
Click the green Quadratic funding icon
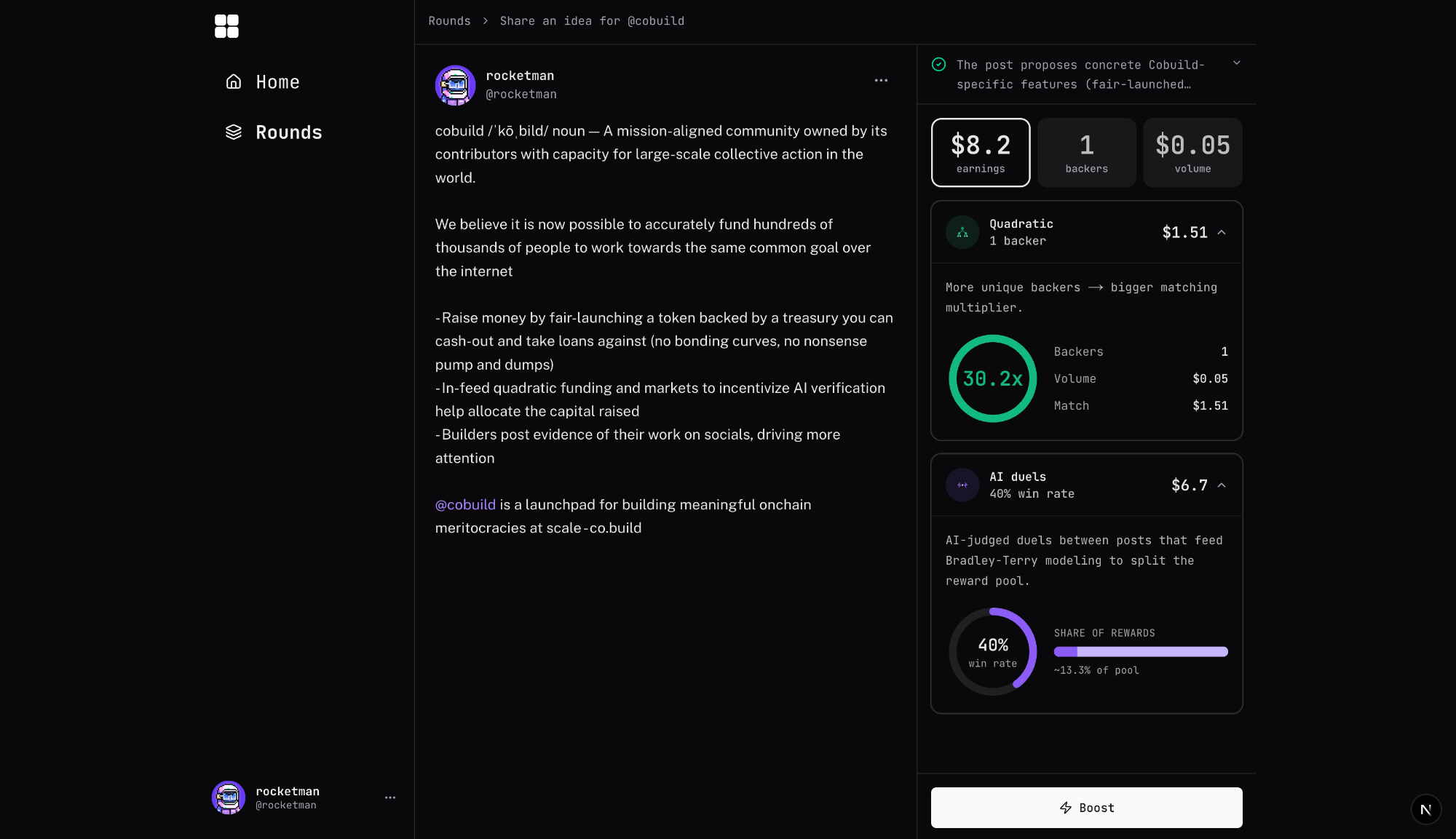(962, 233)
